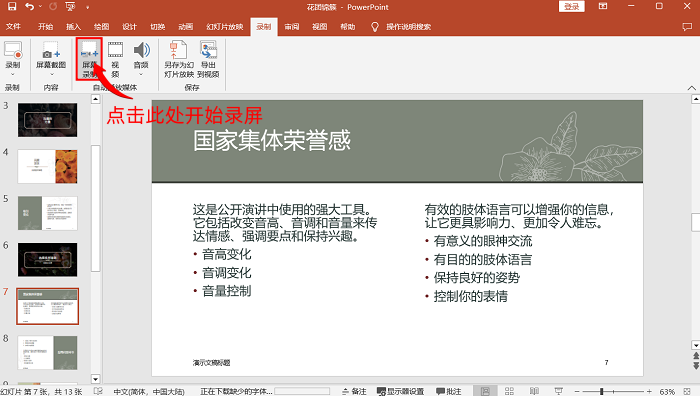
Task: Click the lightbulb tell-me icon
Action: point(375,27)
